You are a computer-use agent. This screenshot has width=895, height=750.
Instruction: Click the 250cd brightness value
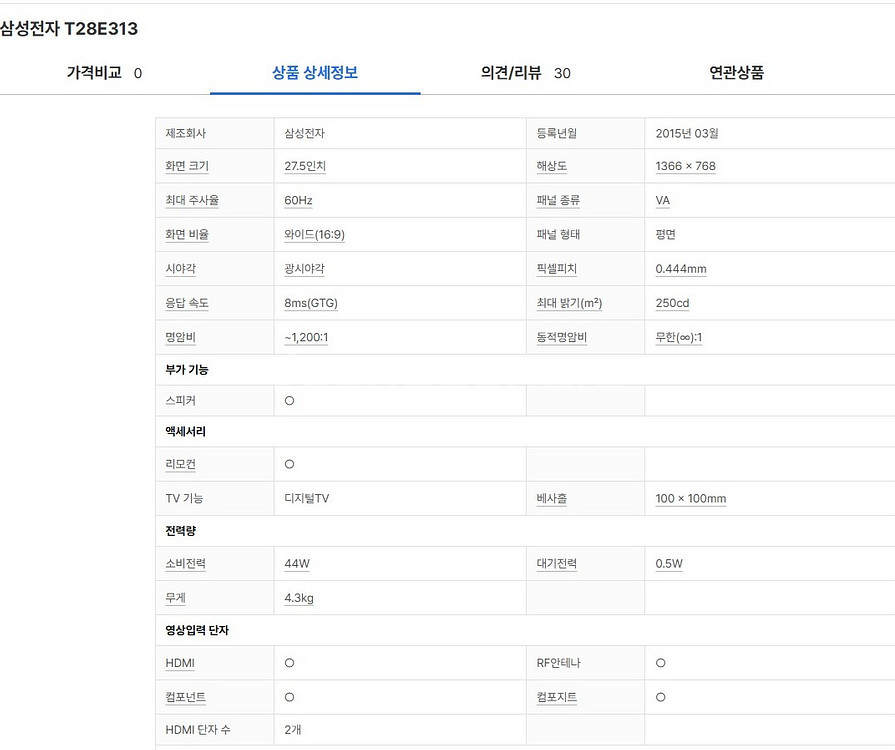tap(672, 303)
